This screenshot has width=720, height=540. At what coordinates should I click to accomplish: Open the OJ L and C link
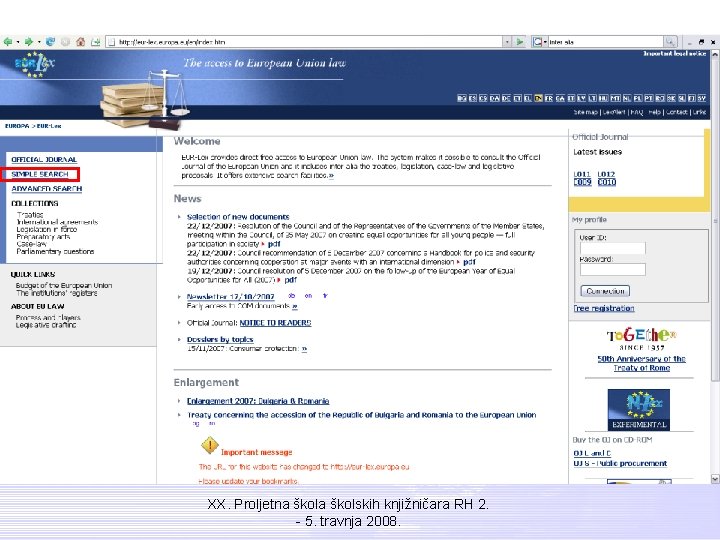pyautogui.click(x=592, y=453)
